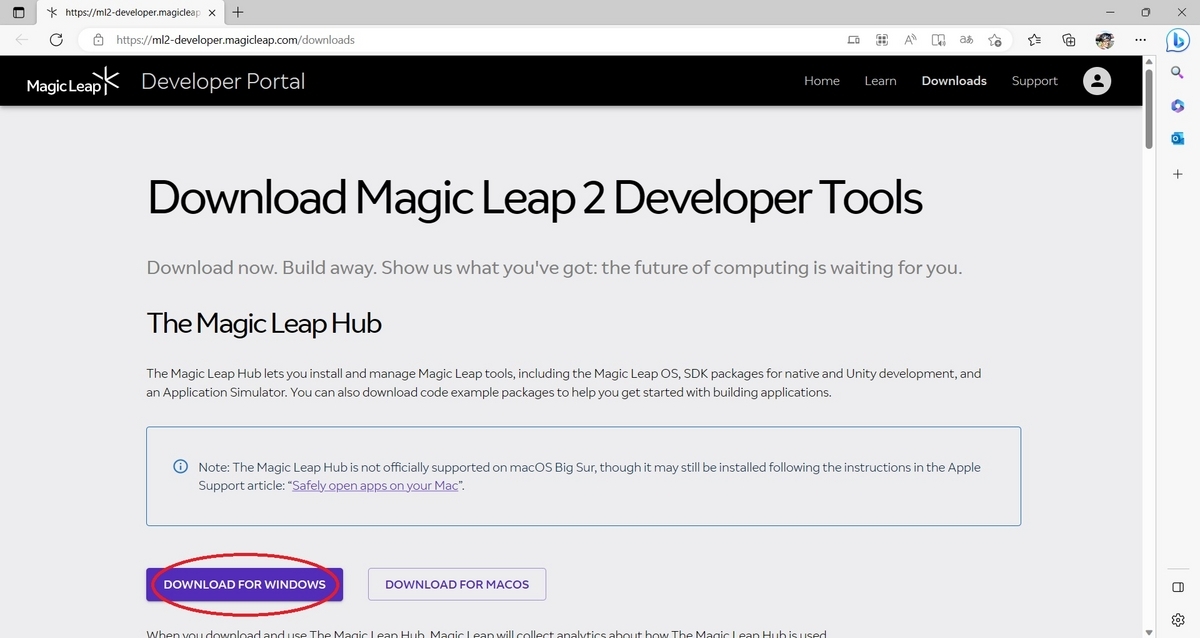Open Collections in the toolbar
This screenshot has width=1200, height=638.
tap(1068, 40)
